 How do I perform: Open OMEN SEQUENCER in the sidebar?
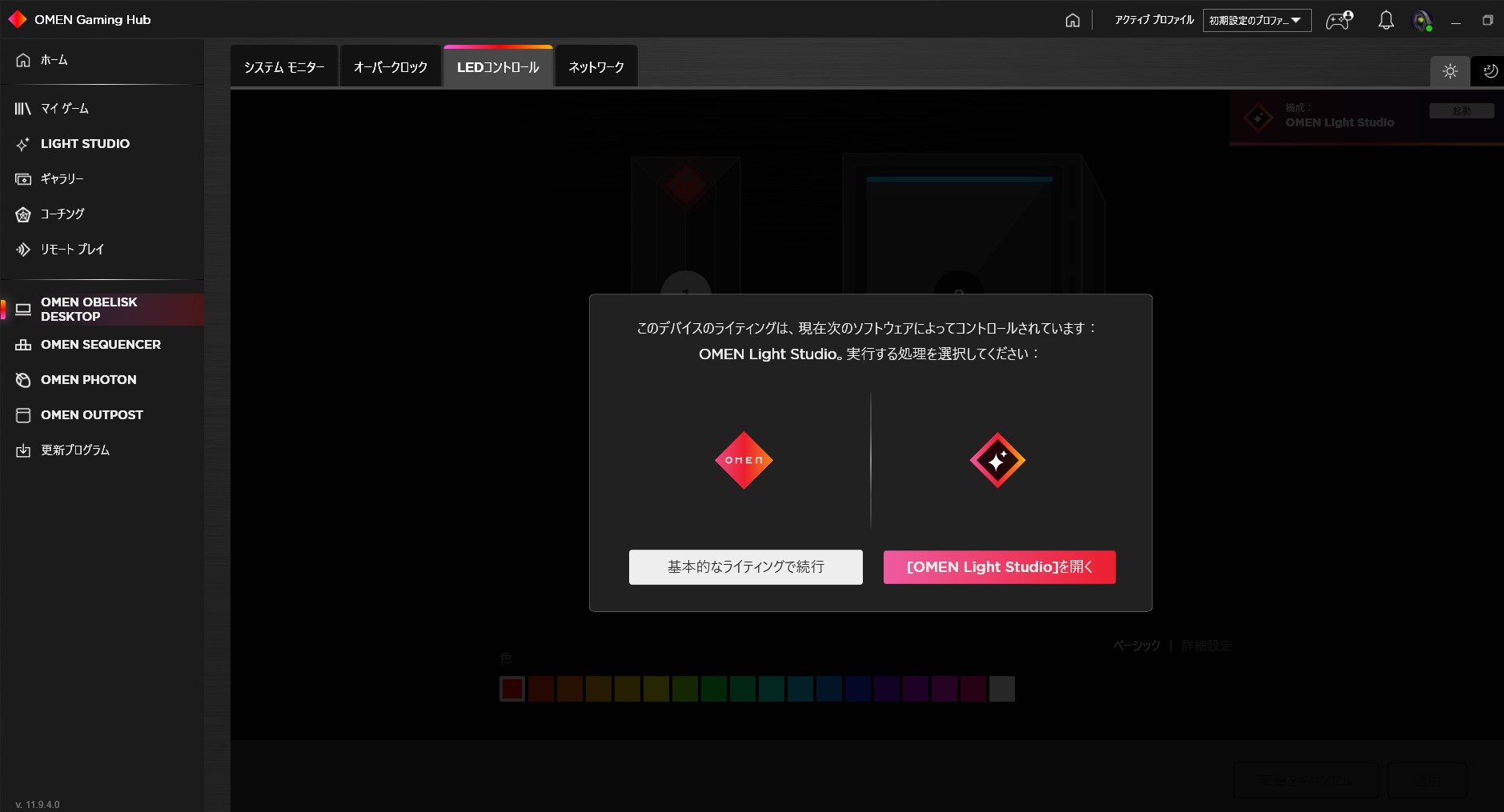click(x=100, y=345)
